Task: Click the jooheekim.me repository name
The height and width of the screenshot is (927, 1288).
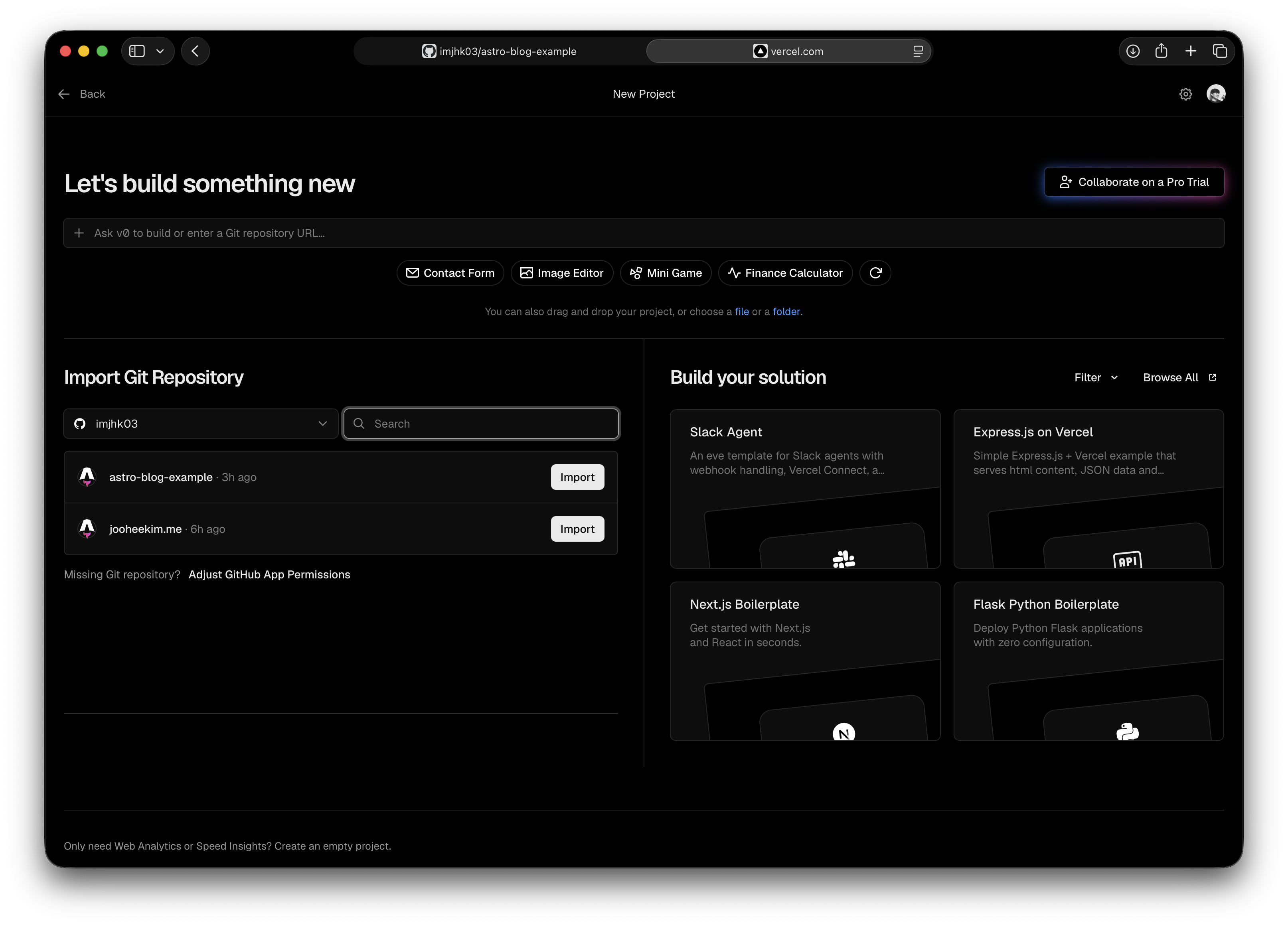Action: tap(145, 529)
